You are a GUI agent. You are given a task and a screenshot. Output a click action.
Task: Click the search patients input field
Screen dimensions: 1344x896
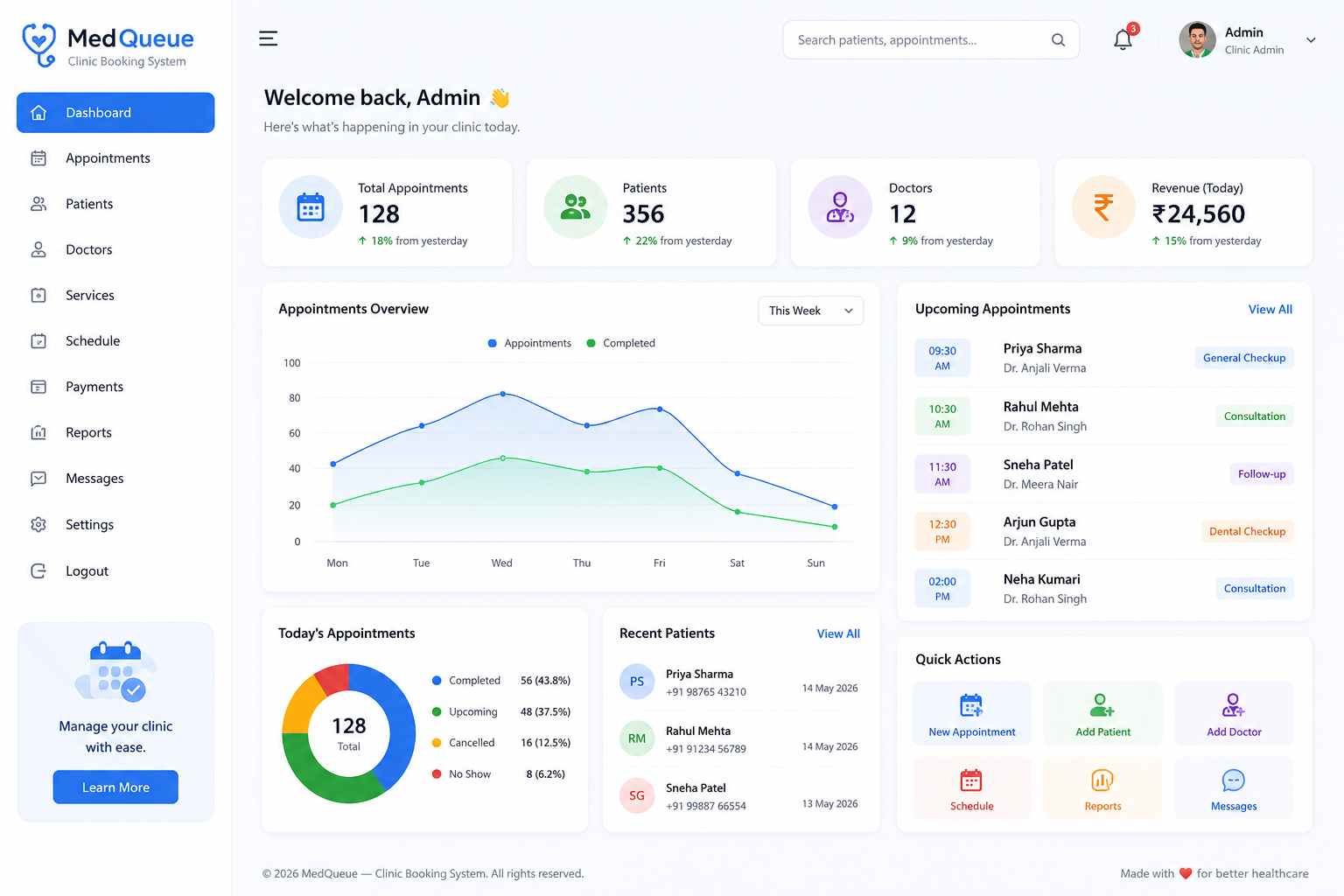(x=931, y=40)
